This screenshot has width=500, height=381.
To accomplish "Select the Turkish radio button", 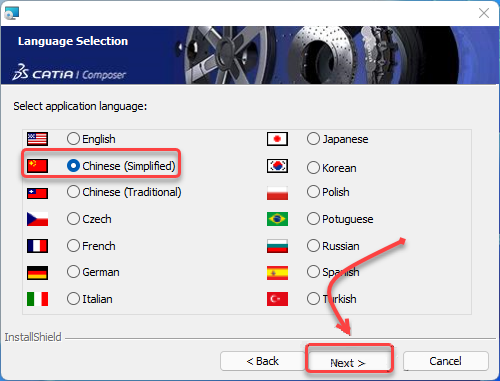I will click(313, 299).
